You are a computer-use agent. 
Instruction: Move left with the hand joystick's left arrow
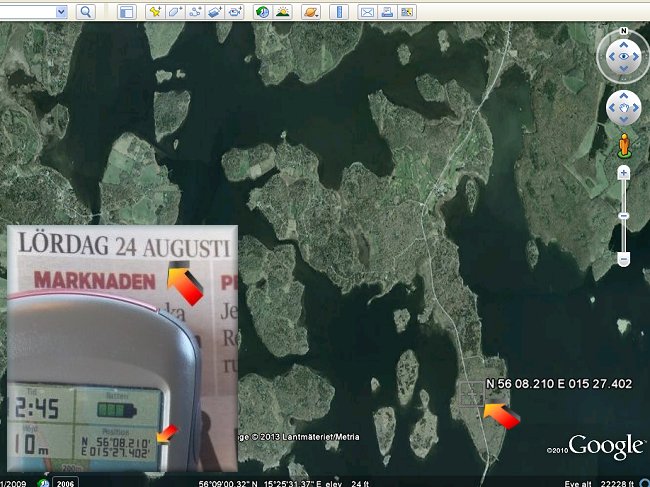click(x=612, y=108)
